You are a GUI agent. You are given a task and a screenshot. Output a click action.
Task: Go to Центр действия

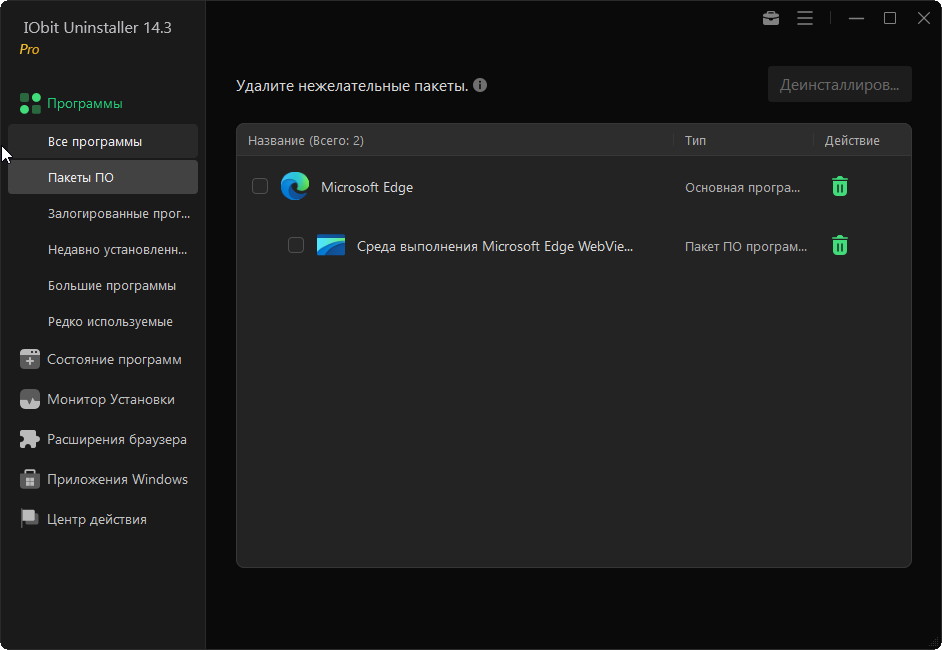97,519
